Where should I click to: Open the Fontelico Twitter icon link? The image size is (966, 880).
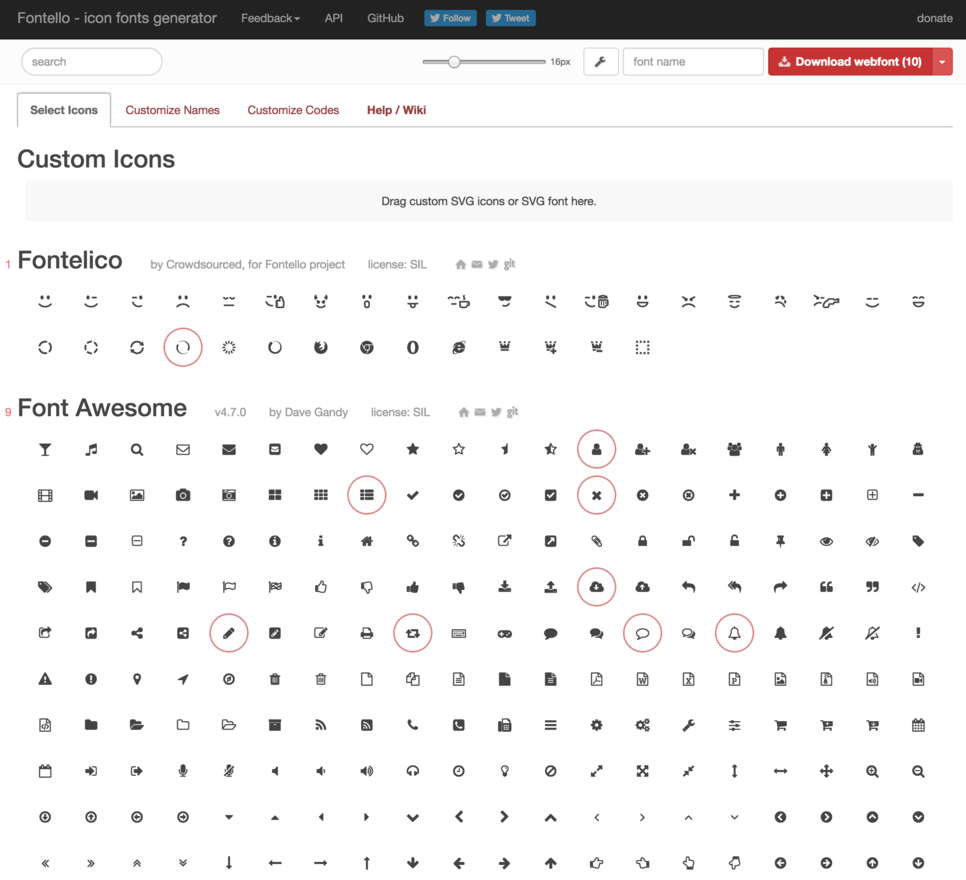click(493, 264)
